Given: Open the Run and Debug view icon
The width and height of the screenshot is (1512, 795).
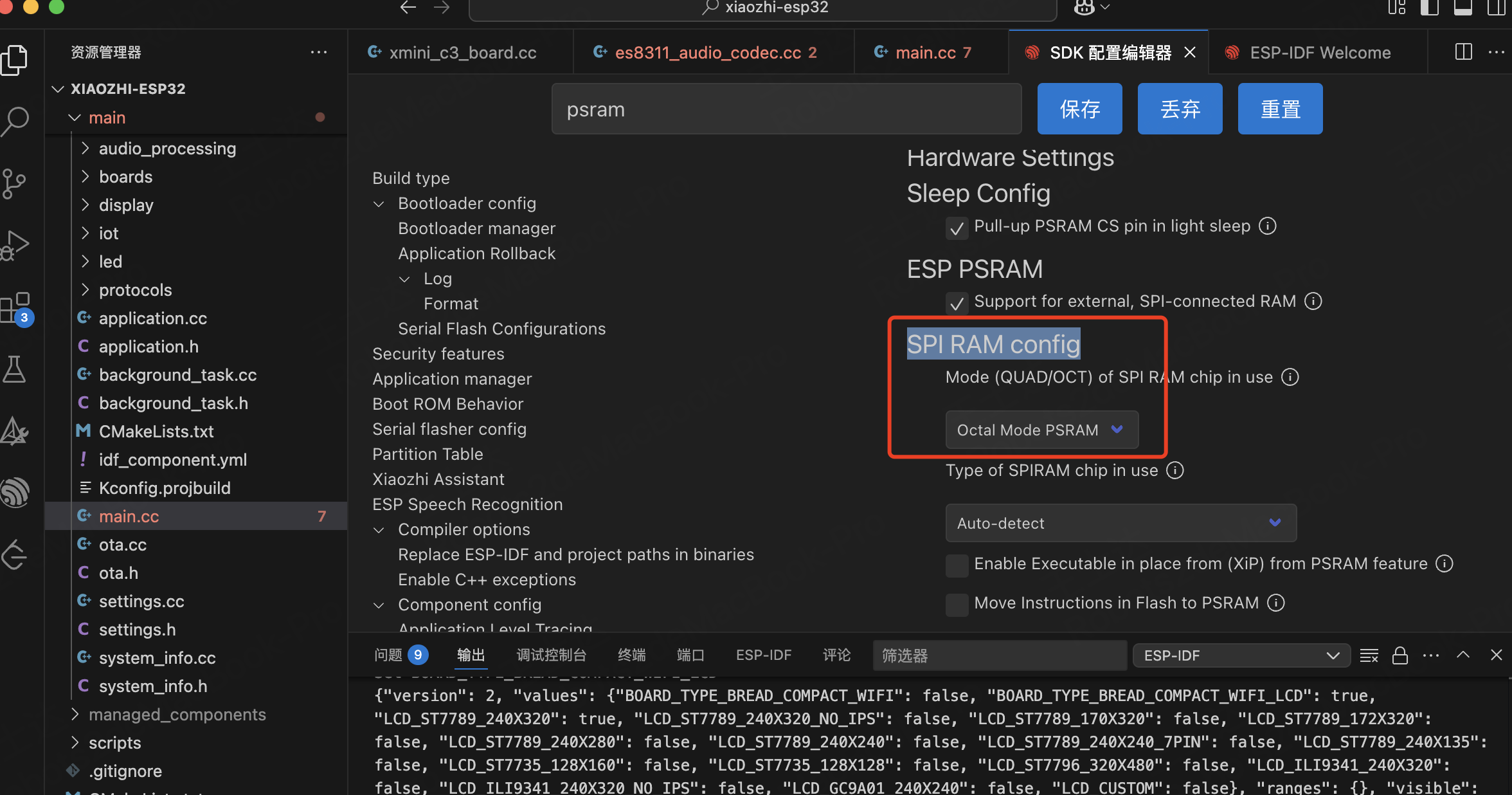Looking at the screenshot, I should tap(15, 245).
